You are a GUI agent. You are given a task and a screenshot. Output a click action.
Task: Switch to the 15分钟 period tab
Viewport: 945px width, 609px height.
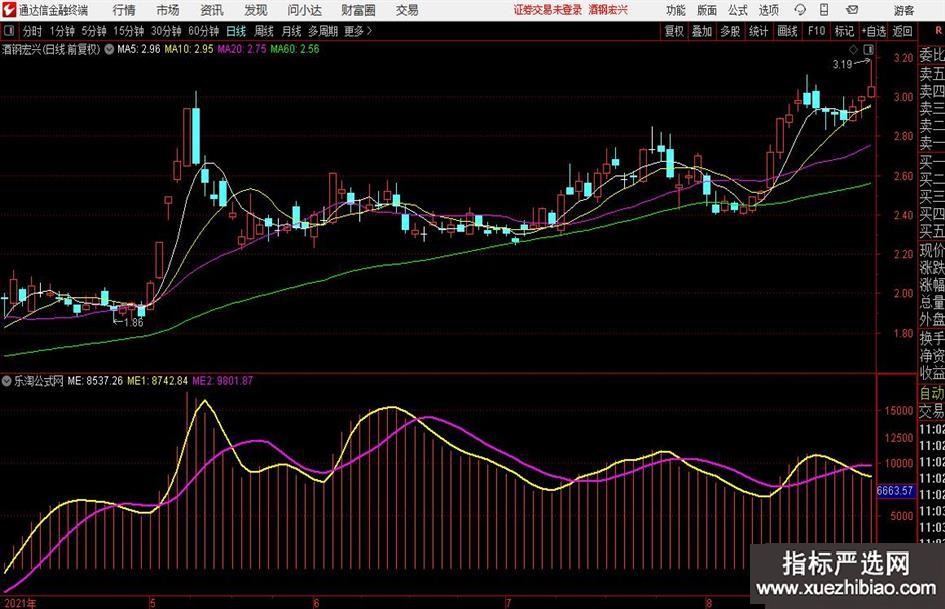click(128, 31)
